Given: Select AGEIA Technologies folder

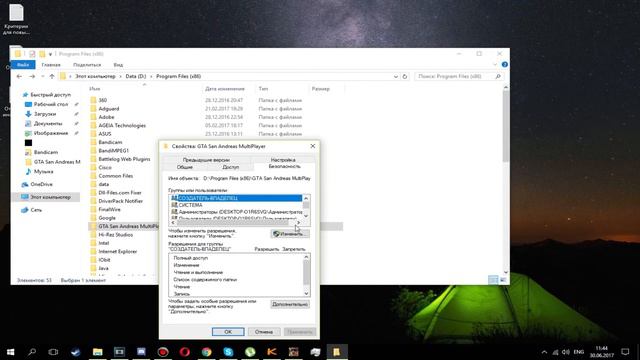Looking at the screenshot, I should point(122,125).
